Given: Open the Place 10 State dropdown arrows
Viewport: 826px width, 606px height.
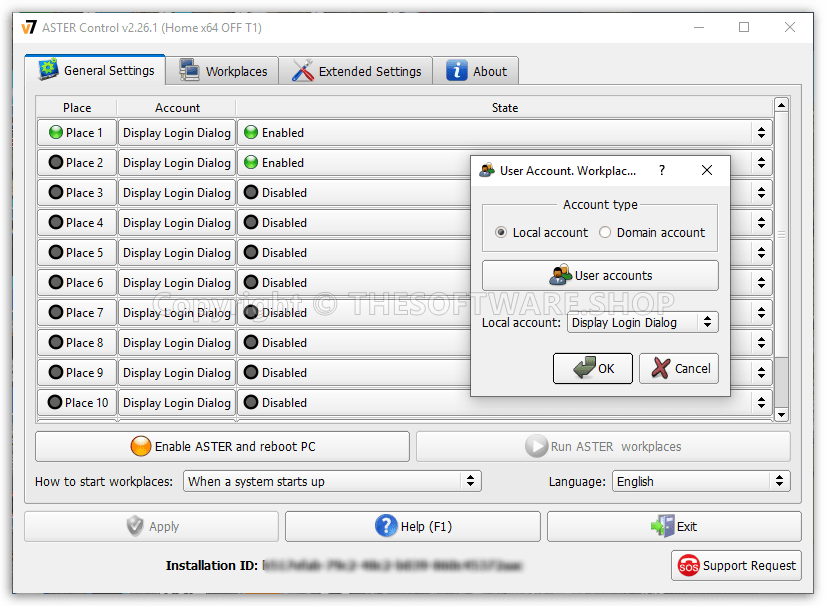Looking at the screenshot, I should click(x=761, y=403).
